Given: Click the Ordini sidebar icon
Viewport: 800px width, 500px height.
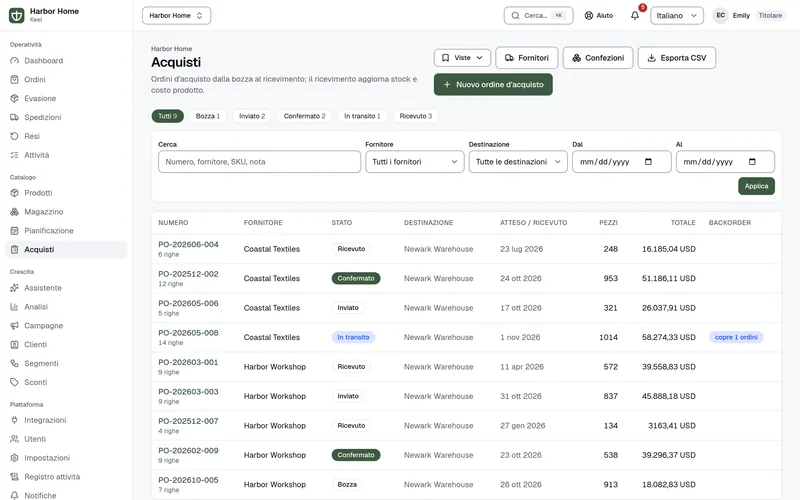Looking at the screenshot, I should tap(14, 80).
